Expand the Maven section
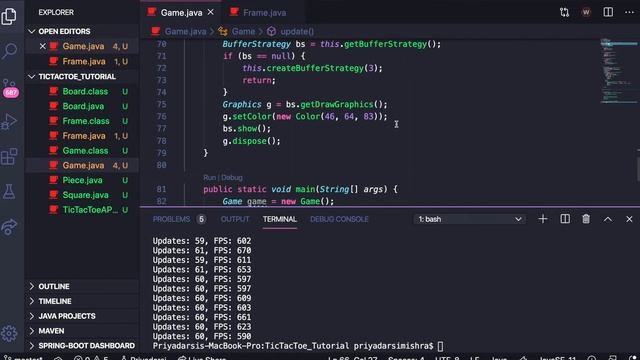Image resolution: width=640 pixels, height=360 pixels. pos(82,331)
